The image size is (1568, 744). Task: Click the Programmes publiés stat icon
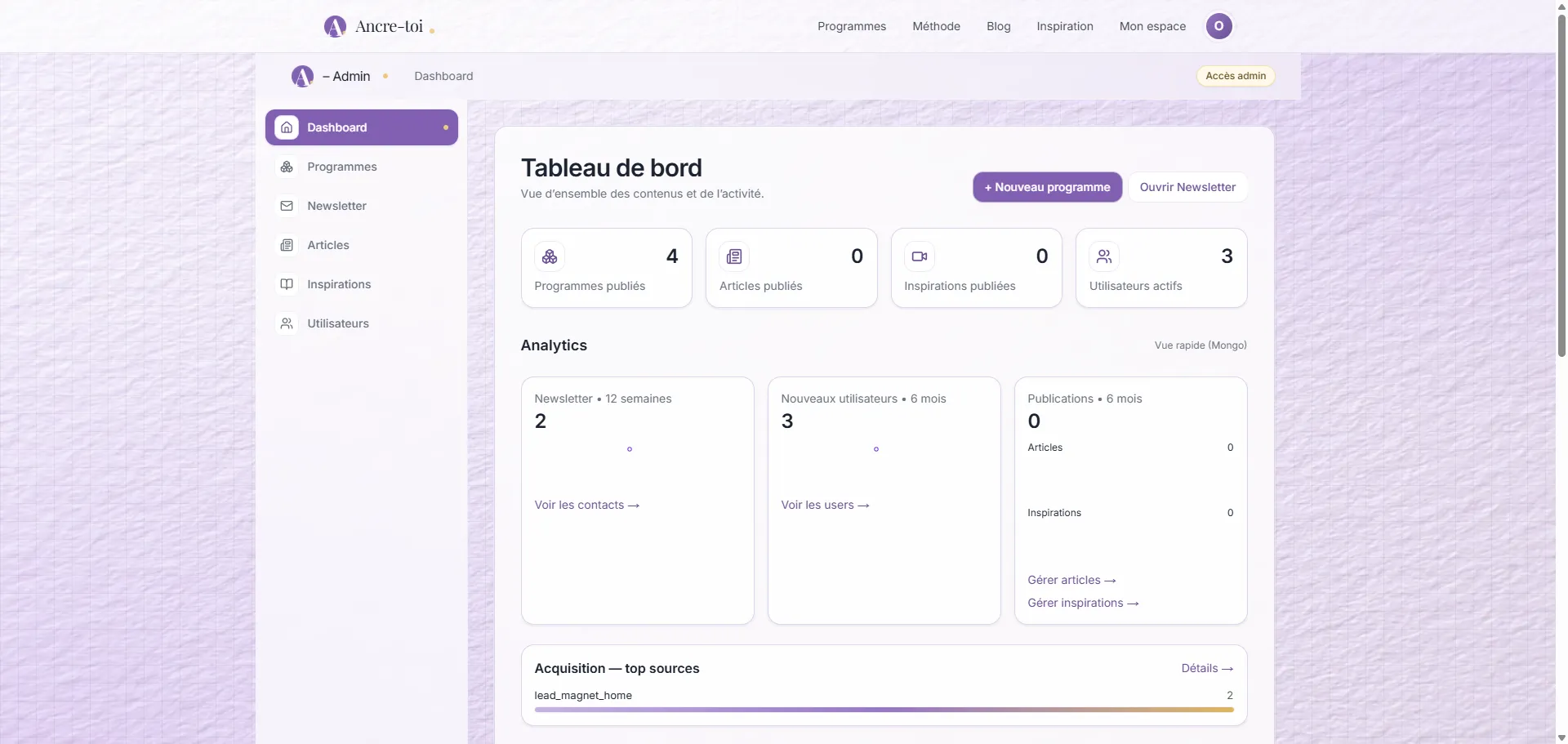coord(550,256)
